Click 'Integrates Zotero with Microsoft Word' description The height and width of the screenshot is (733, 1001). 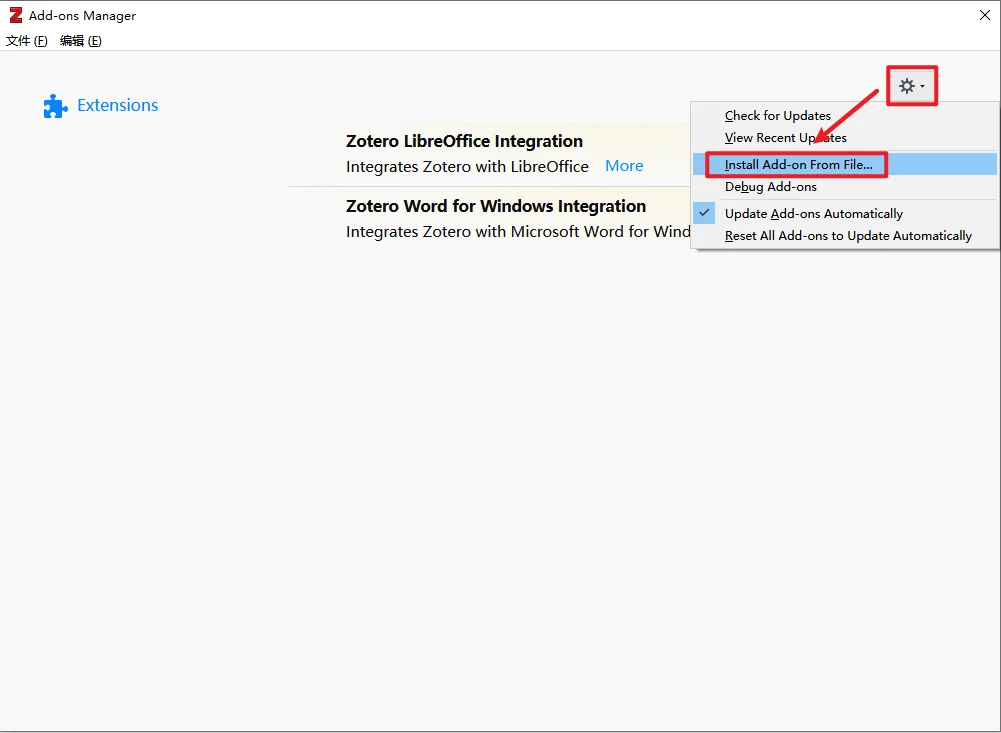pos(518,232)
